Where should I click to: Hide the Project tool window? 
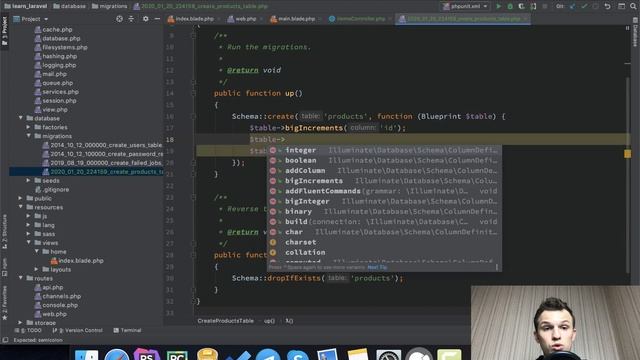click(157, 19)
